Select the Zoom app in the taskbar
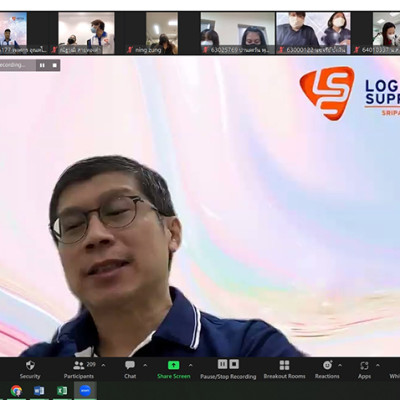This screenshot has height=400, width=400. [x=85, y=390]
